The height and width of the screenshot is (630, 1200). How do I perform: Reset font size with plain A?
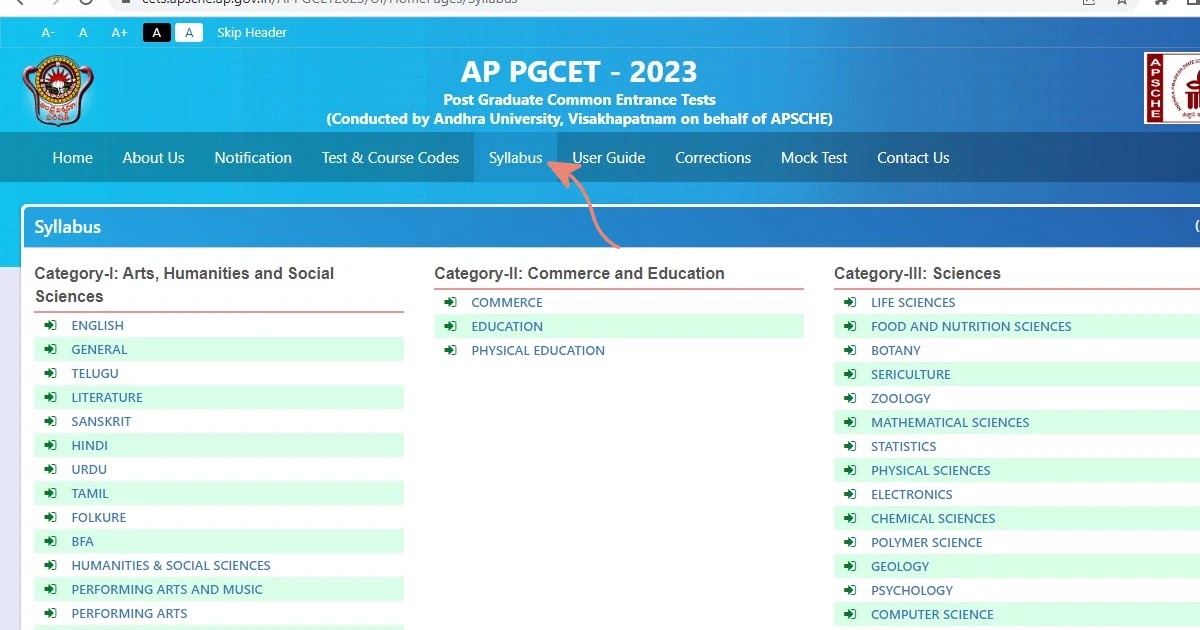click(83, 33)
